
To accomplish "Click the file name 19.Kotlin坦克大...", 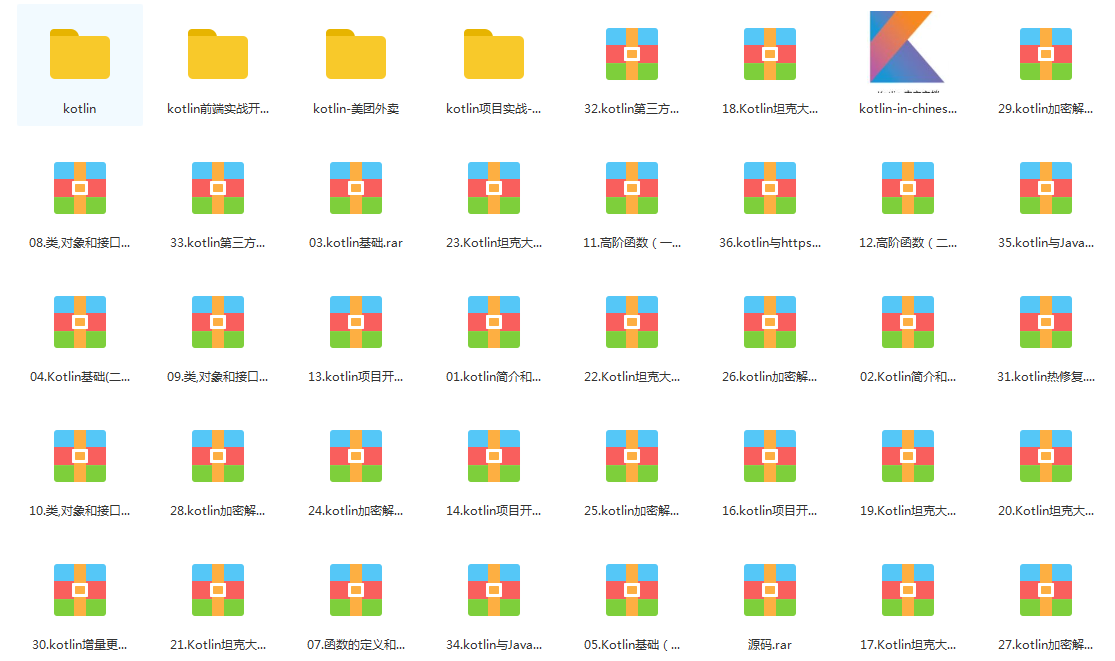I will [907, 510].
